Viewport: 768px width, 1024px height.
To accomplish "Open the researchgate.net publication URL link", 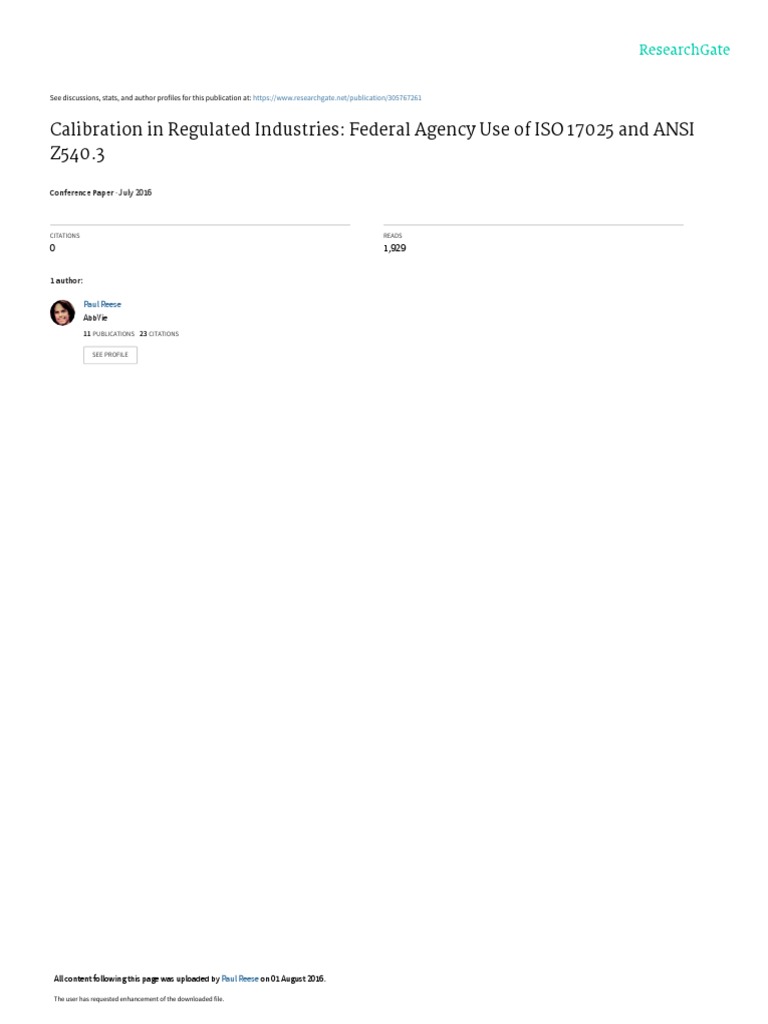I will click(337, 98).
